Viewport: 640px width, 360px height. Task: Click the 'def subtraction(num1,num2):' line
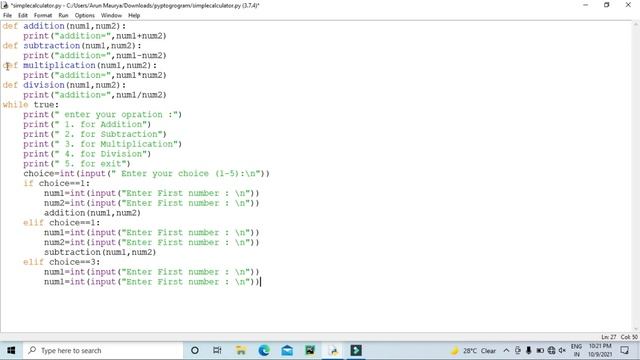(x=72, y=46)
